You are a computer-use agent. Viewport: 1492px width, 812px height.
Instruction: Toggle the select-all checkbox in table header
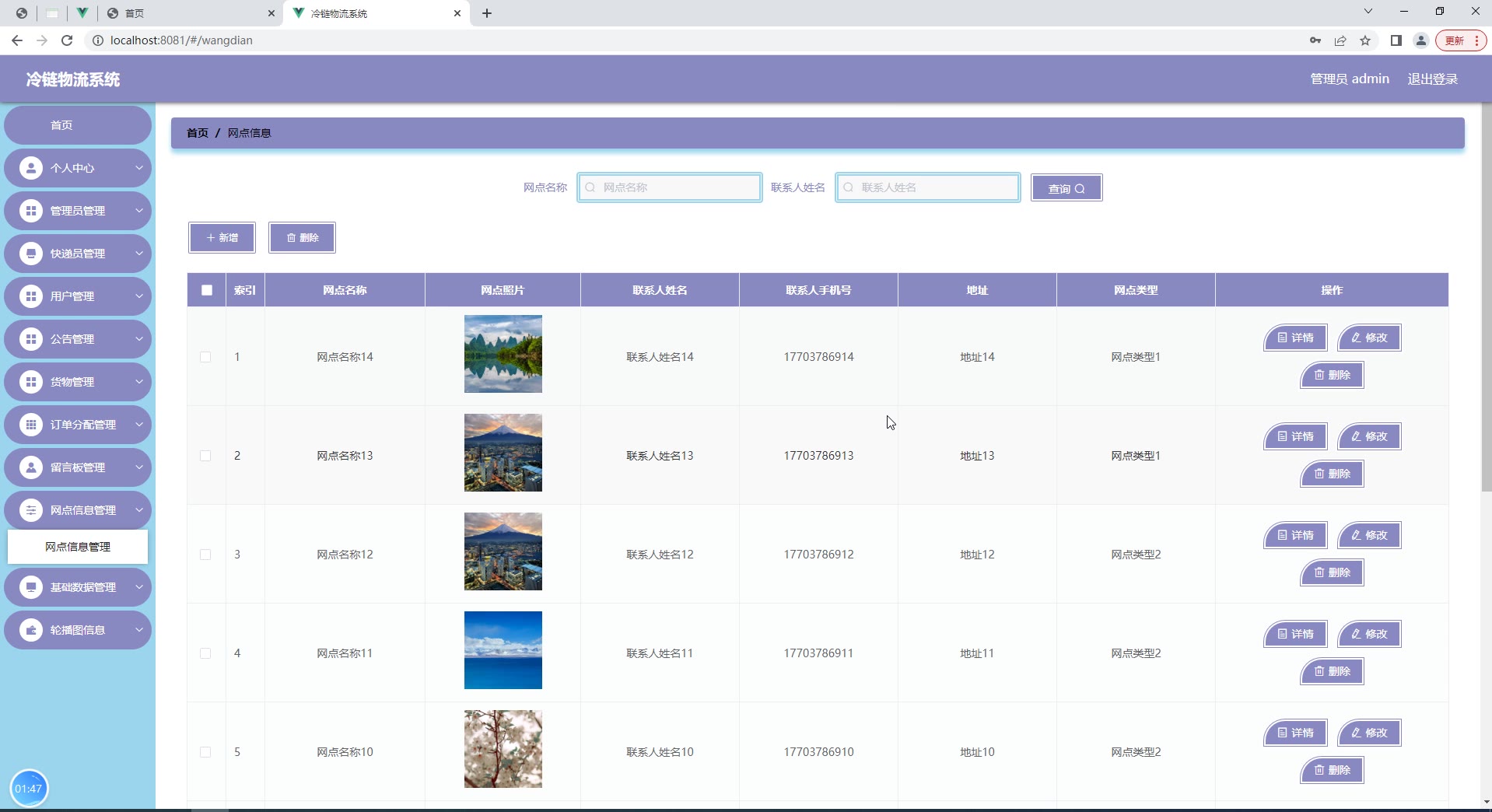207,290
